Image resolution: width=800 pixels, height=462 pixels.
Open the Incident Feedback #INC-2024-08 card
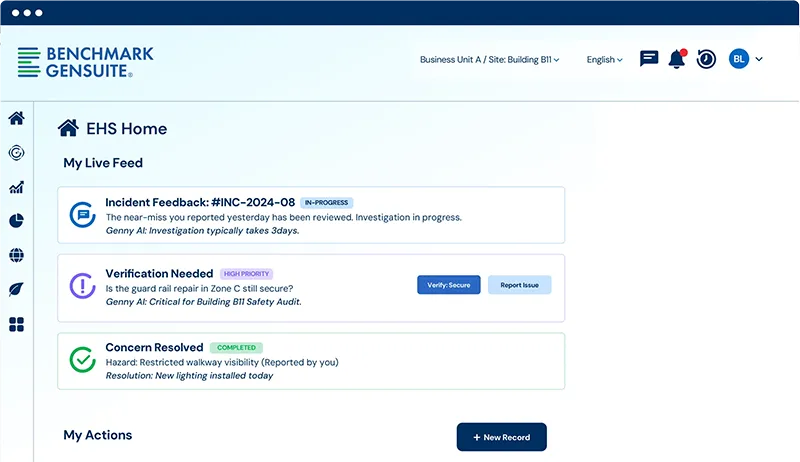311,215
